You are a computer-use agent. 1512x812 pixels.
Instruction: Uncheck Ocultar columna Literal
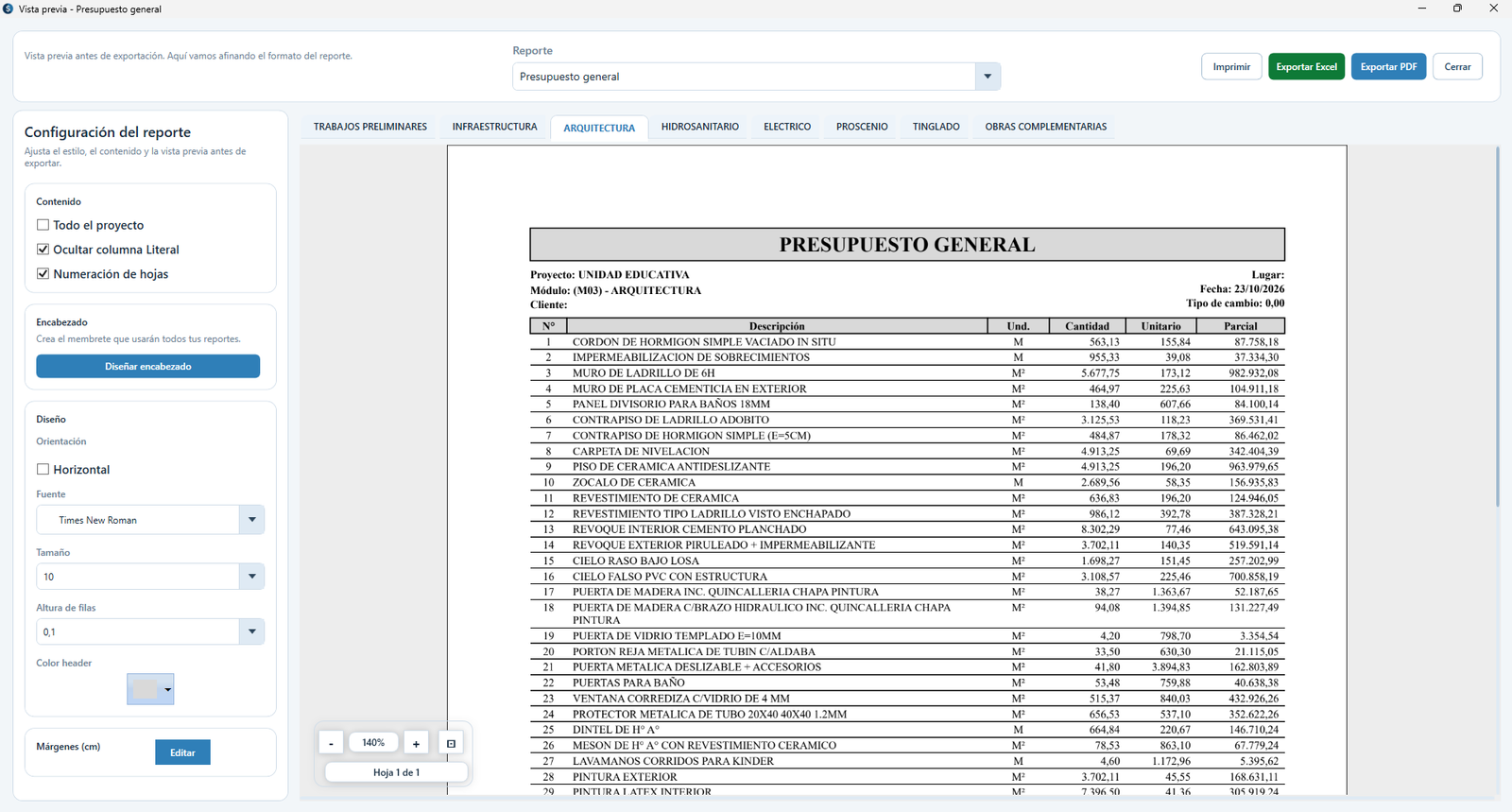[x=43, y=250]
